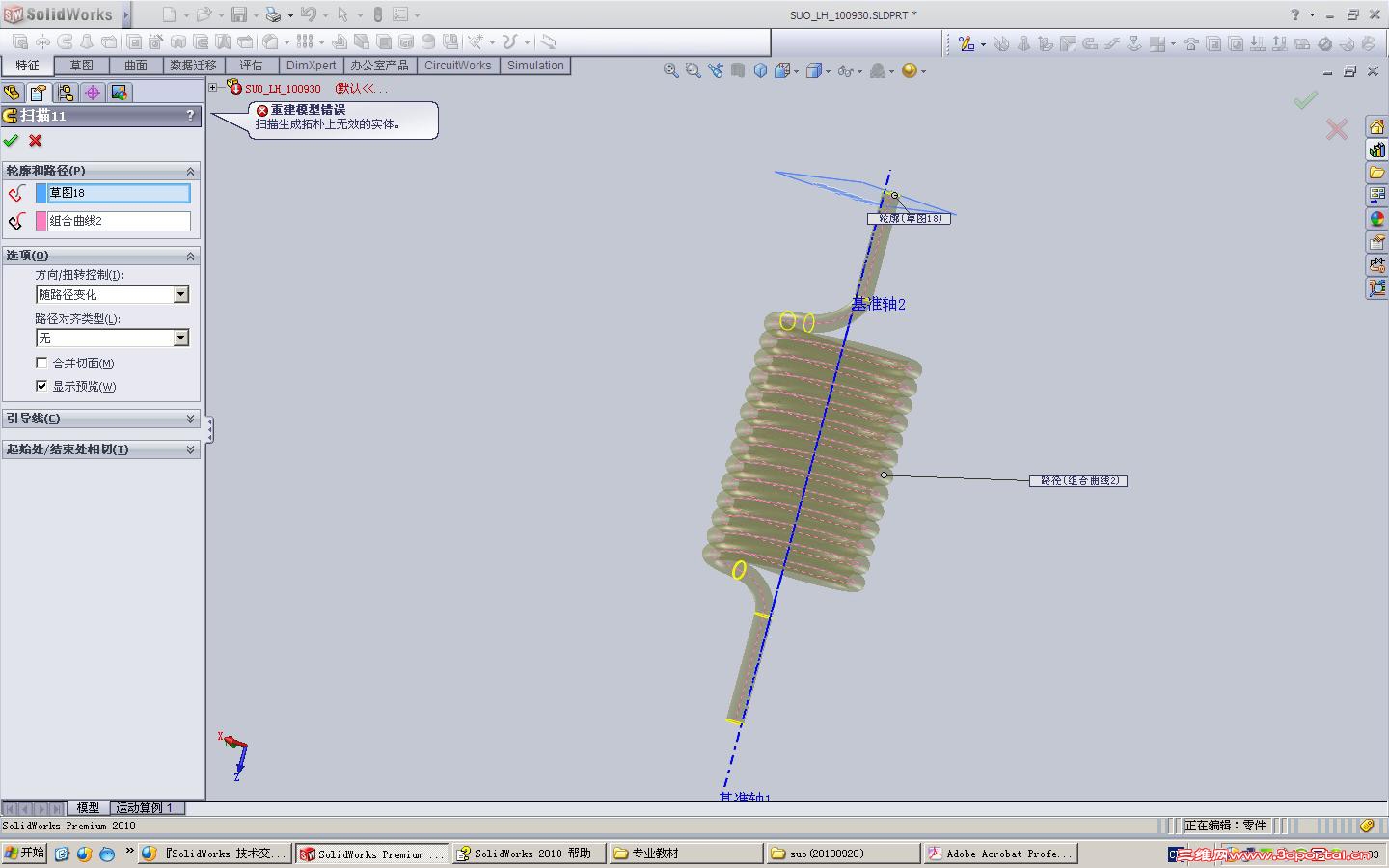Collapse the 轮廓和路径 section
The image size is (1389, 868).
pyautogui.click(x=190, y=171)
